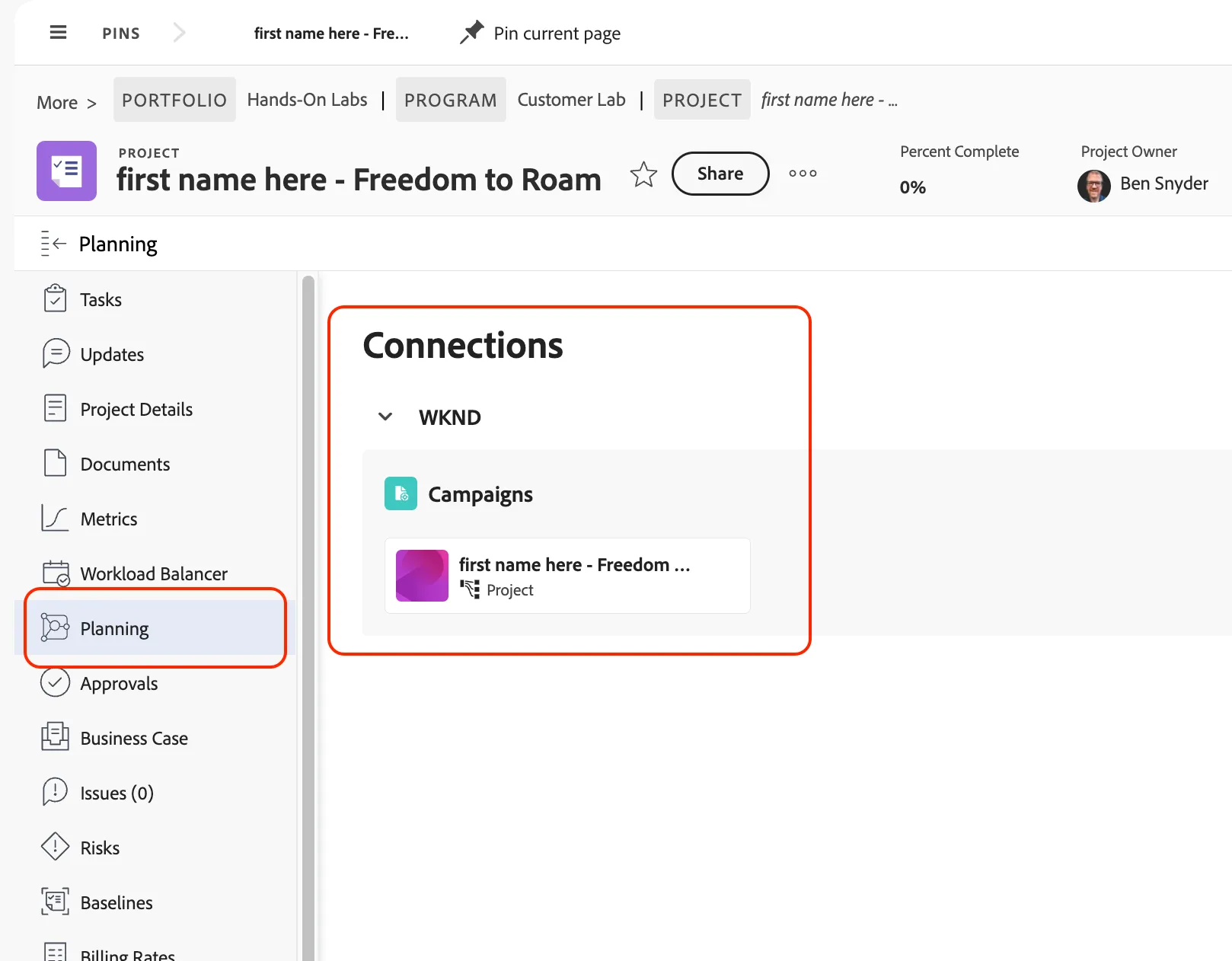Open the hamburger main menu icon
This screenshot has width=1232, height=961.
(x=58, y=33)
